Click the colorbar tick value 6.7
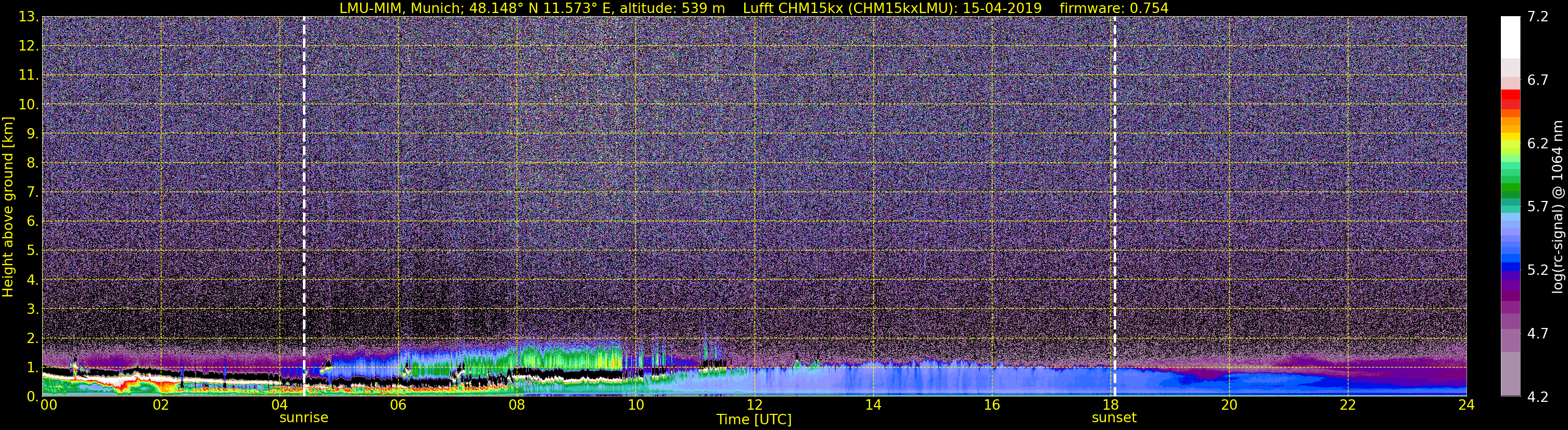 point(1538,80)
